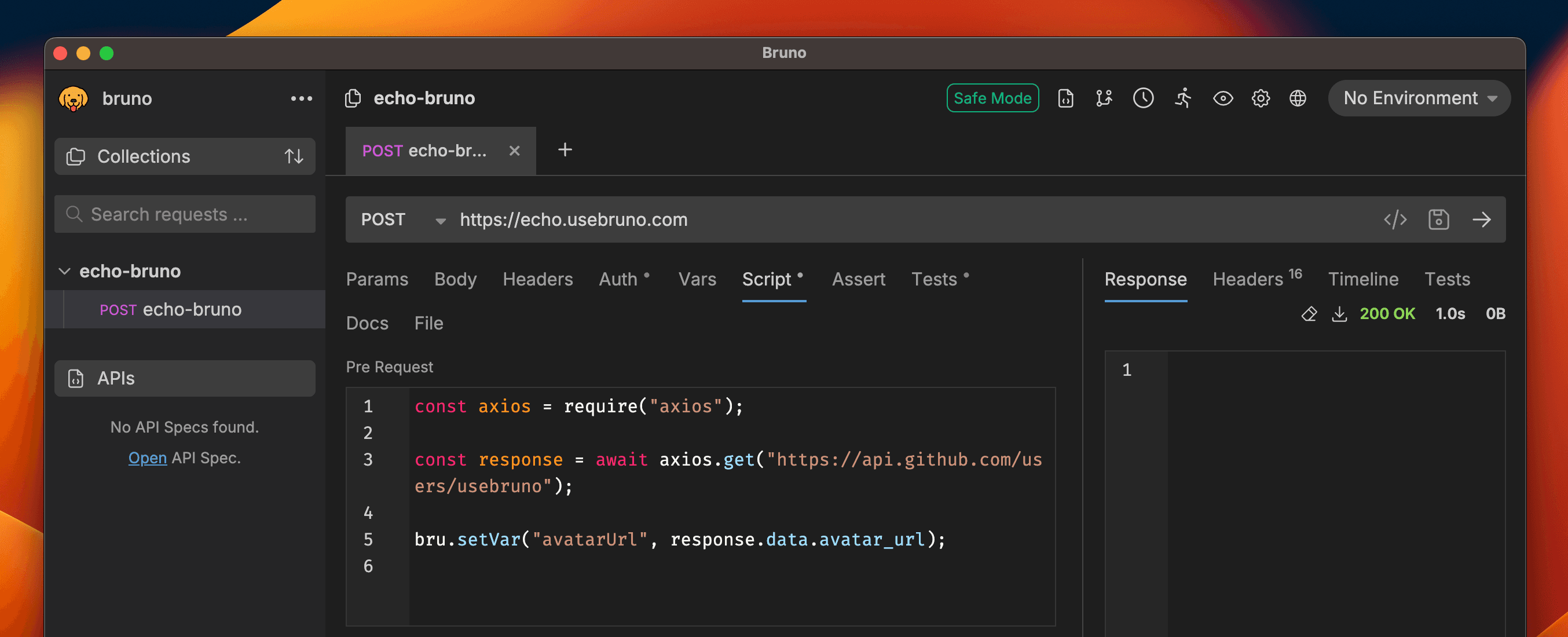Click the globe icon in toolbar
Screen dimensions: 1568x637
[1297, 98]
